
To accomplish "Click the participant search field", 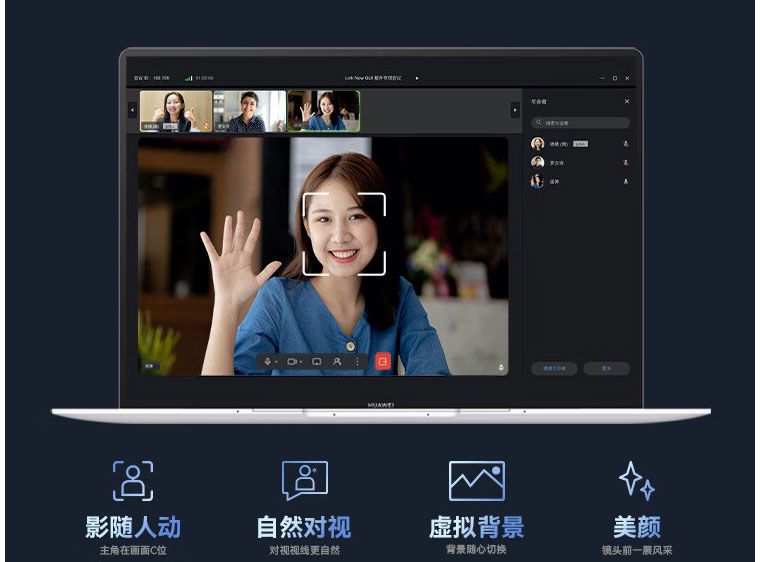I will (581, 123).
